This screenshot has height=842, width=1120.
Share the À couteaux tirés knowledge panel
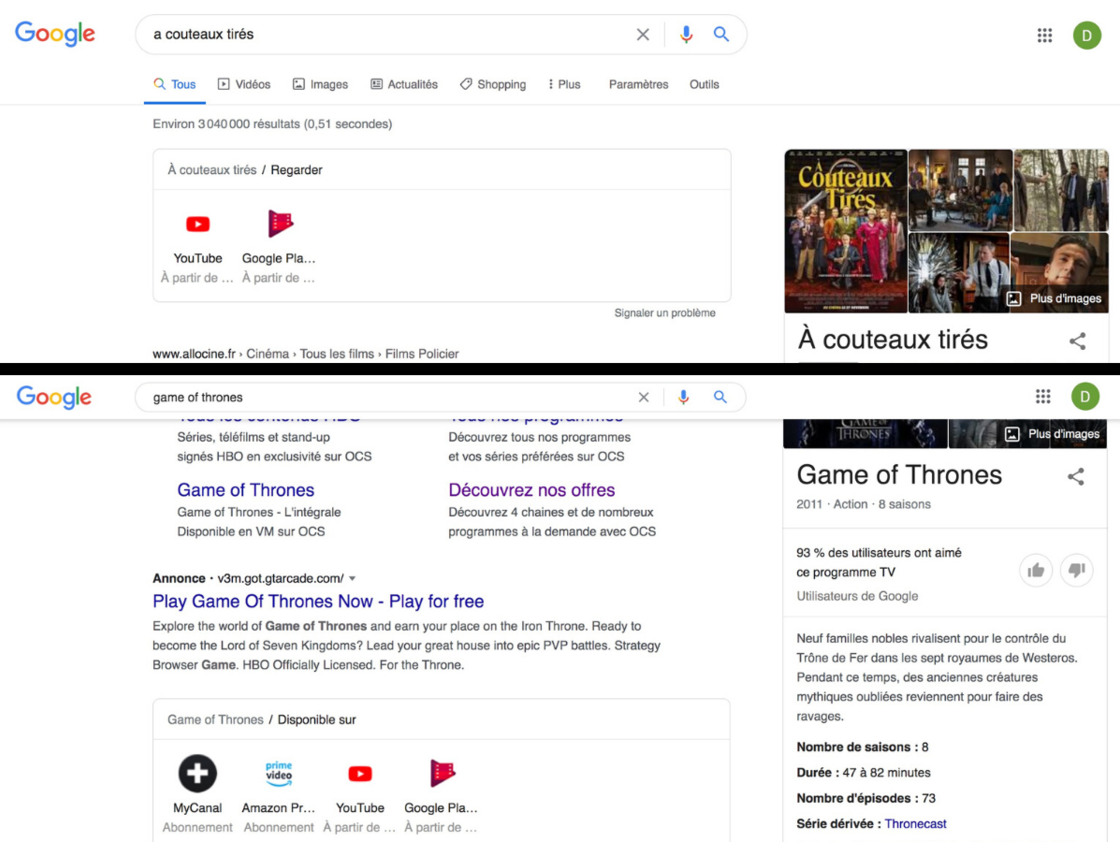point(1077,341)
